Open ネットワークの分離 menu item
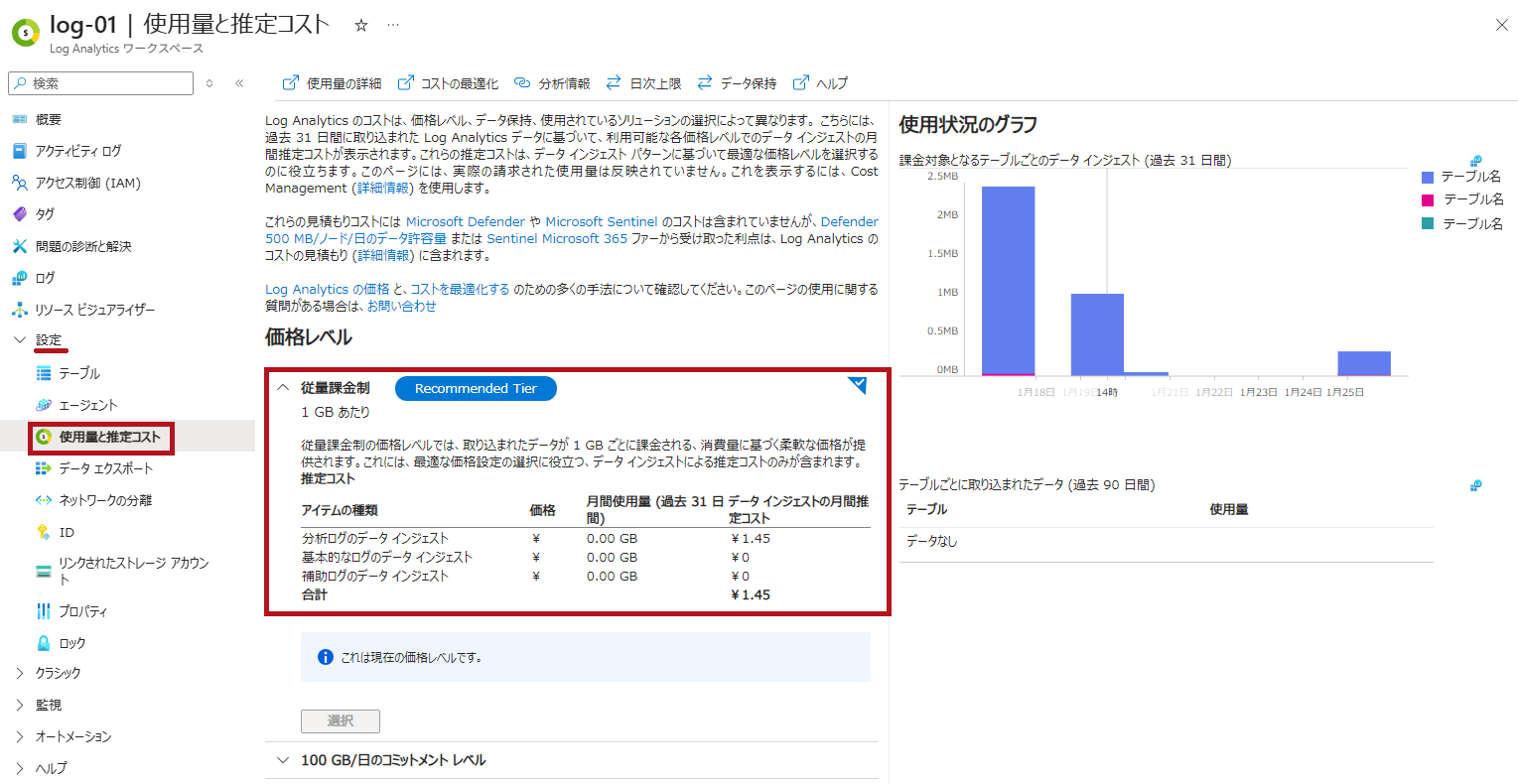Screen dimensions: 1519x784 tap(105, 500)
